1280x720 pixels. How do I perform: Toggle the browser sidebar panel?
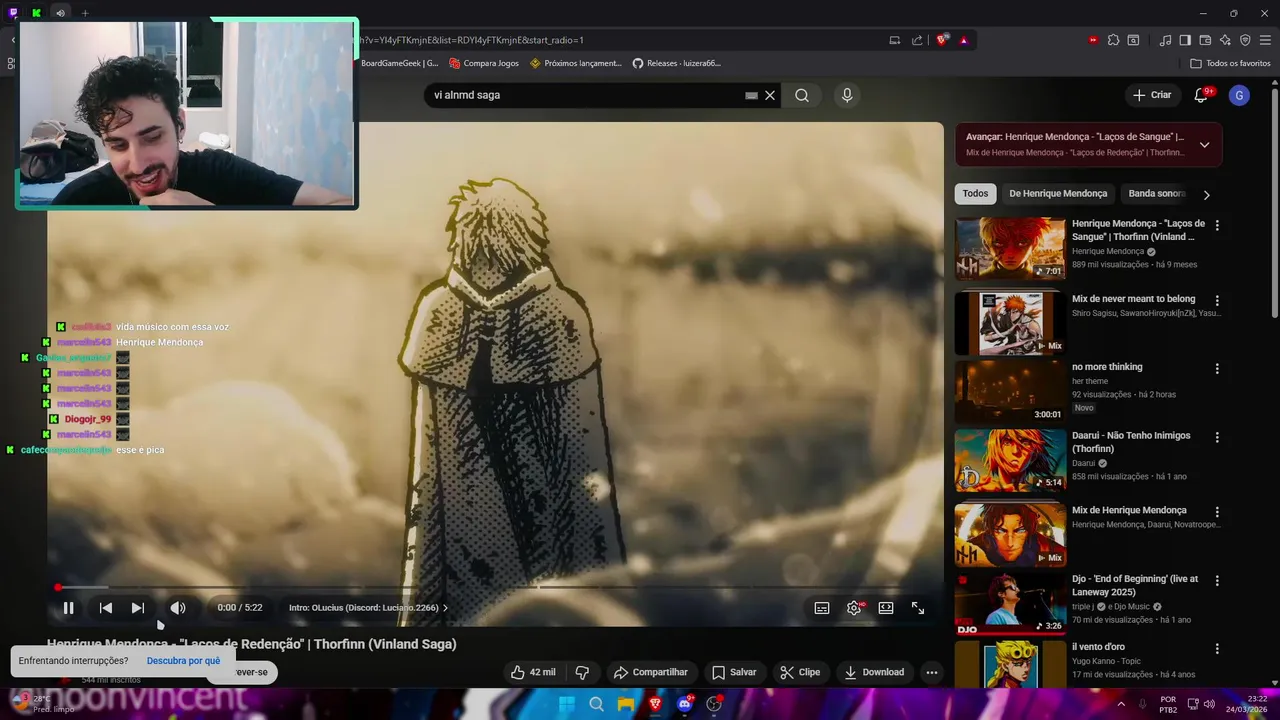[1185, 40]
